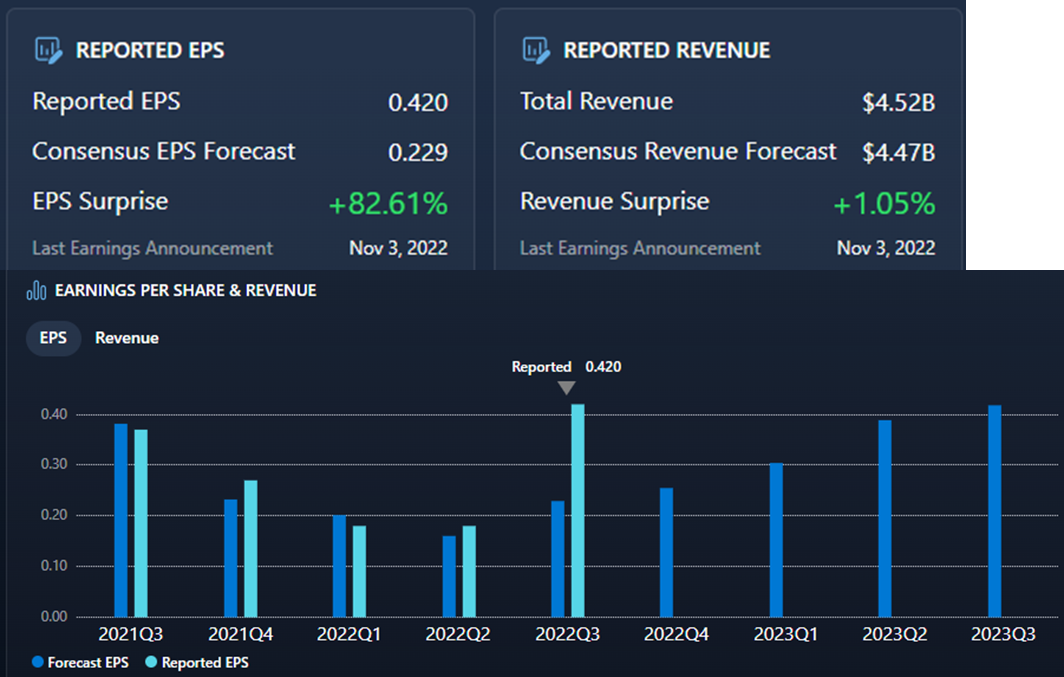
Task: Click the EPS Surprise +82.61% value
Action: (388, 205)
